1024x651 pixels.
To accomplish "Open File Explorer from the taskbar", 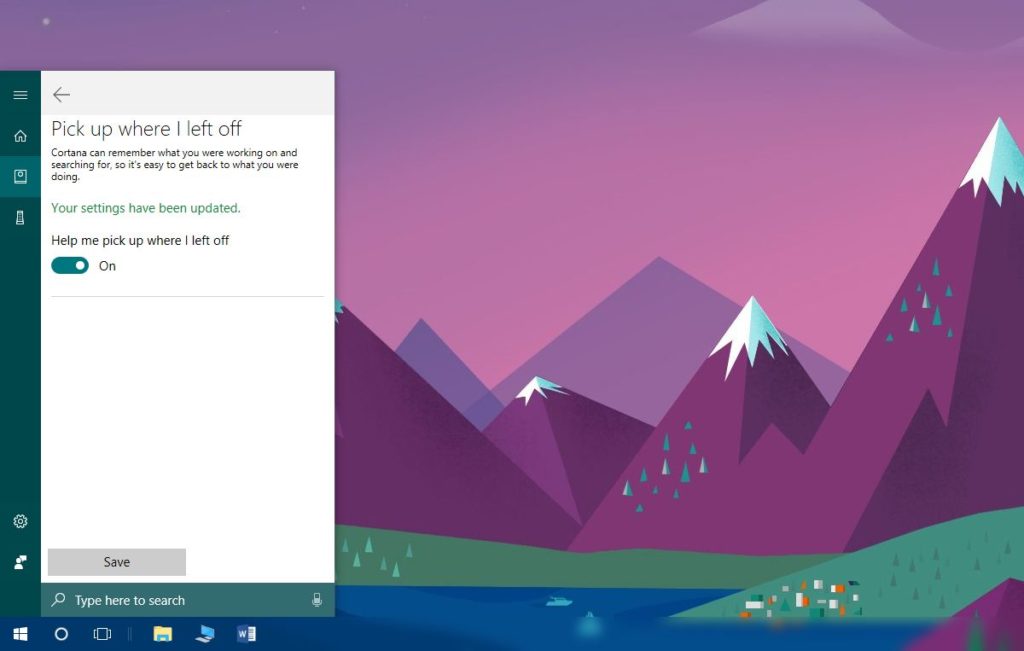I will (x=162, y=633).
